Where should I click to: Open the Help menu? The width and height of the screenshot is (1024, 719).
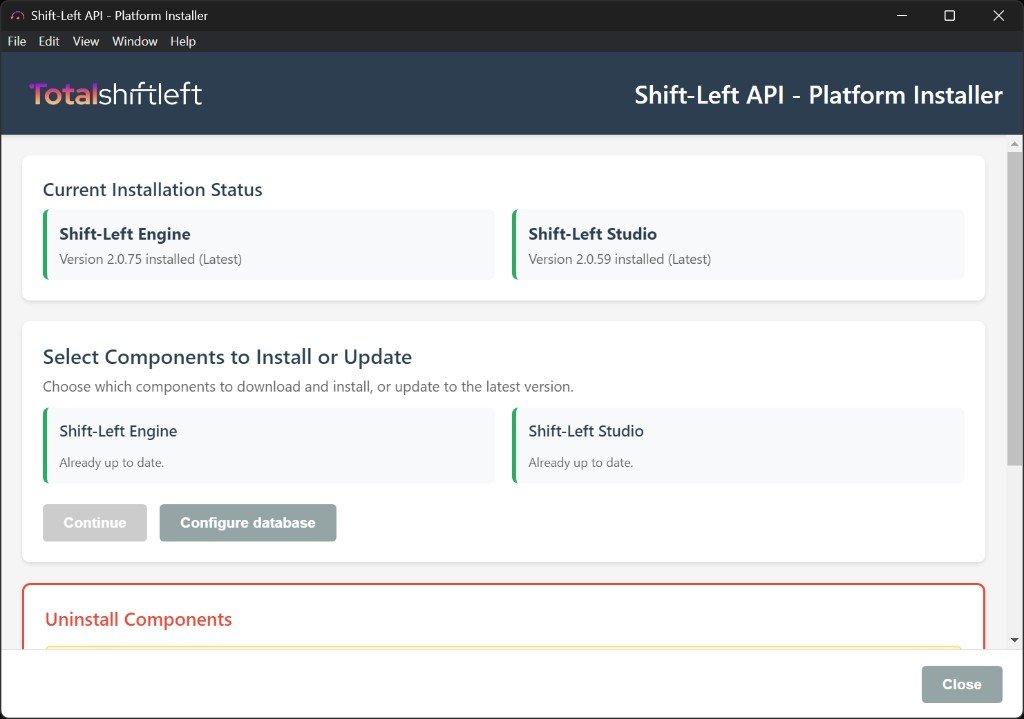tap(182, 41)
